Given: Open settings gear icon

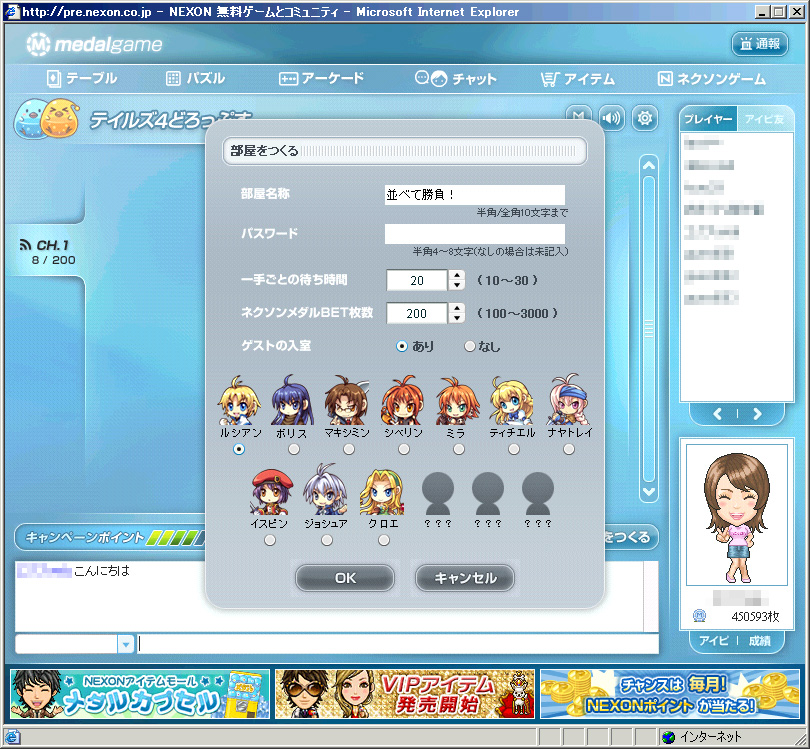Looking at the screenshot, I should (645, 118).
